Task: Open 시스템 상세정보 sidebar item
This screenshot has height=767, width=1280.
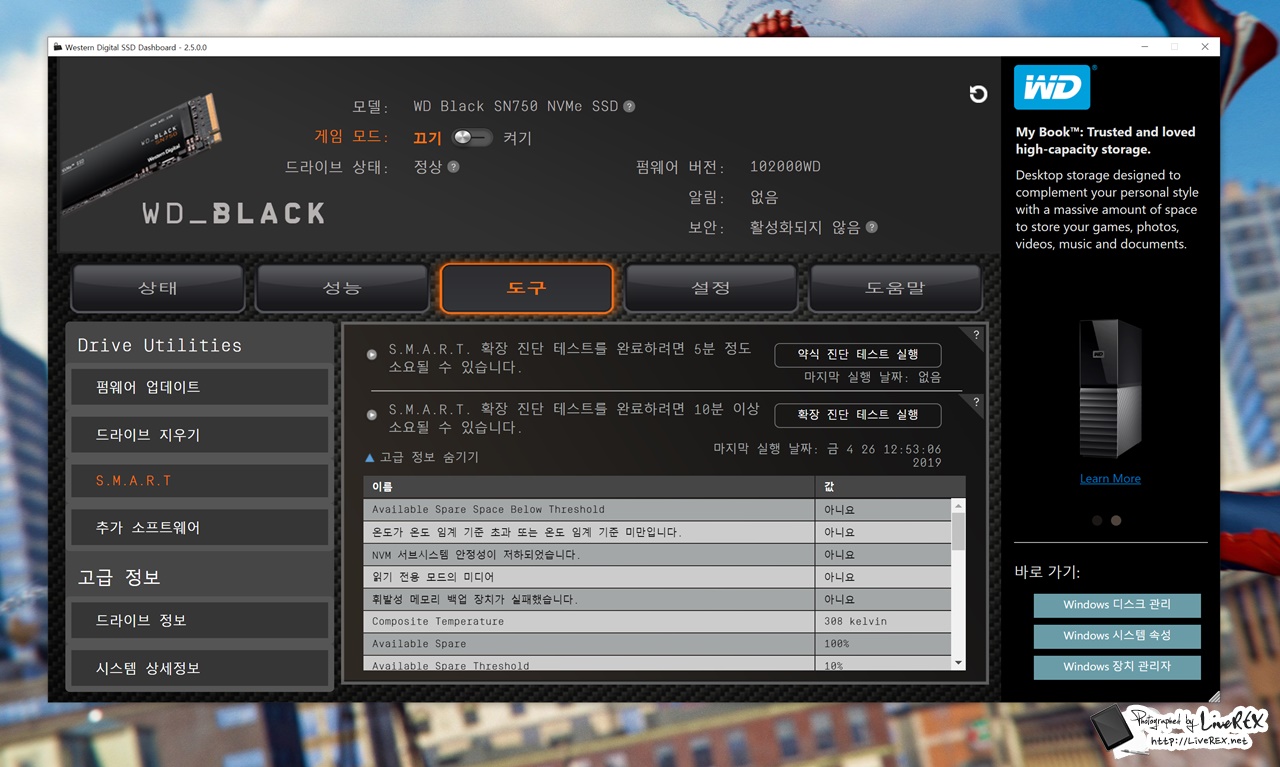Action: point(199,668)
